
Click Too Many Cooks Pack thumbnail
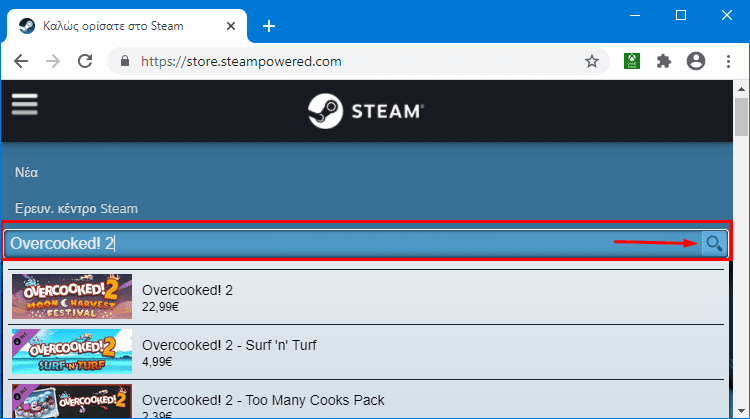(x=71, y=400)
